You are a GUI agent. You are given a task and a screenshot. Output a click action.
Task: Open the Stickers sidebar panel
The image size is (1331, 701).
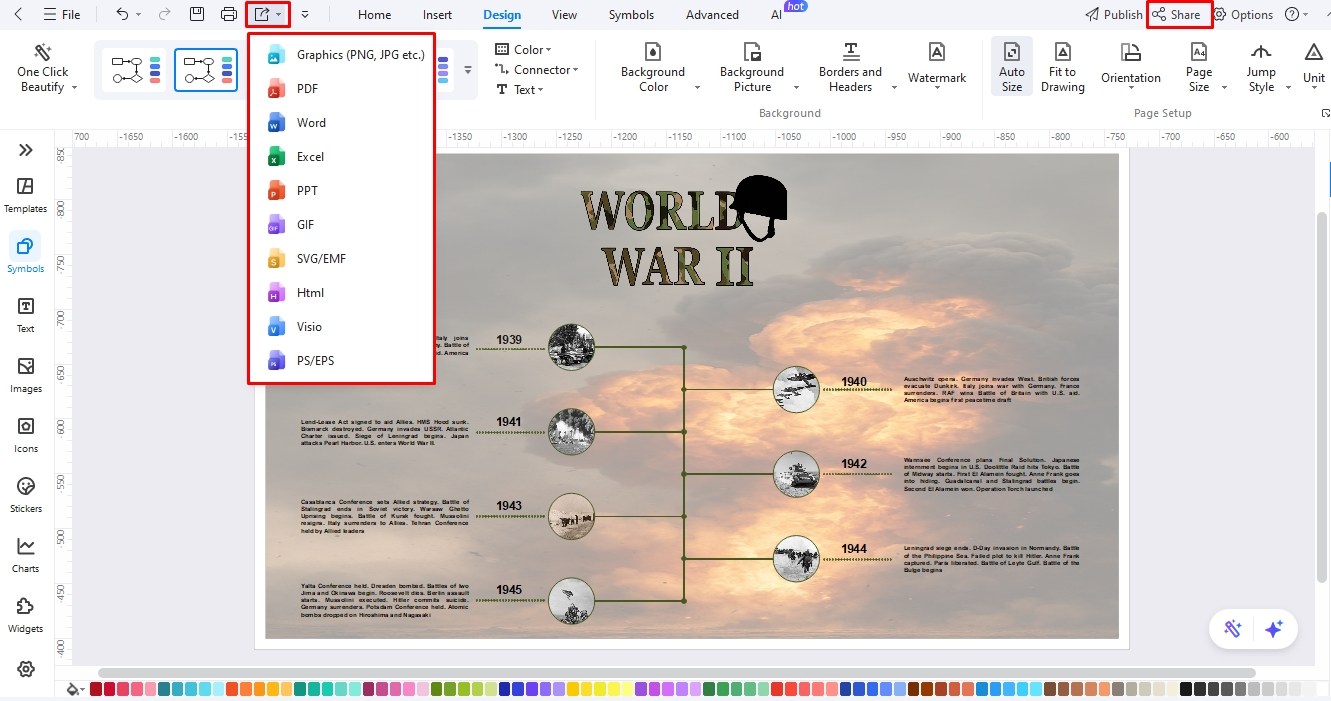tap(26, 494)
